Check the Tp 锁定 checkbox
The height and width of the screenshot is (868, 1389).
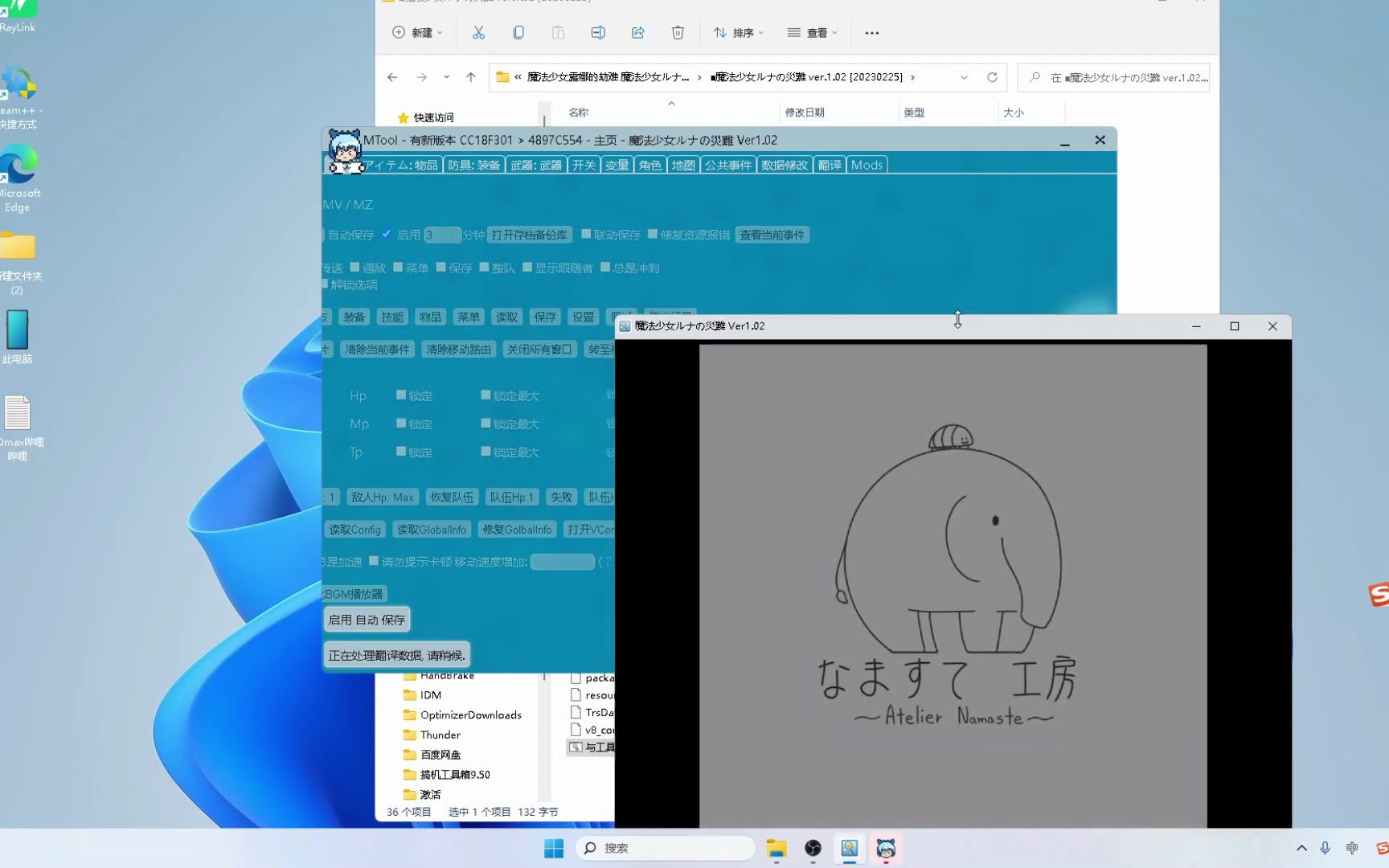click(401, 451)
